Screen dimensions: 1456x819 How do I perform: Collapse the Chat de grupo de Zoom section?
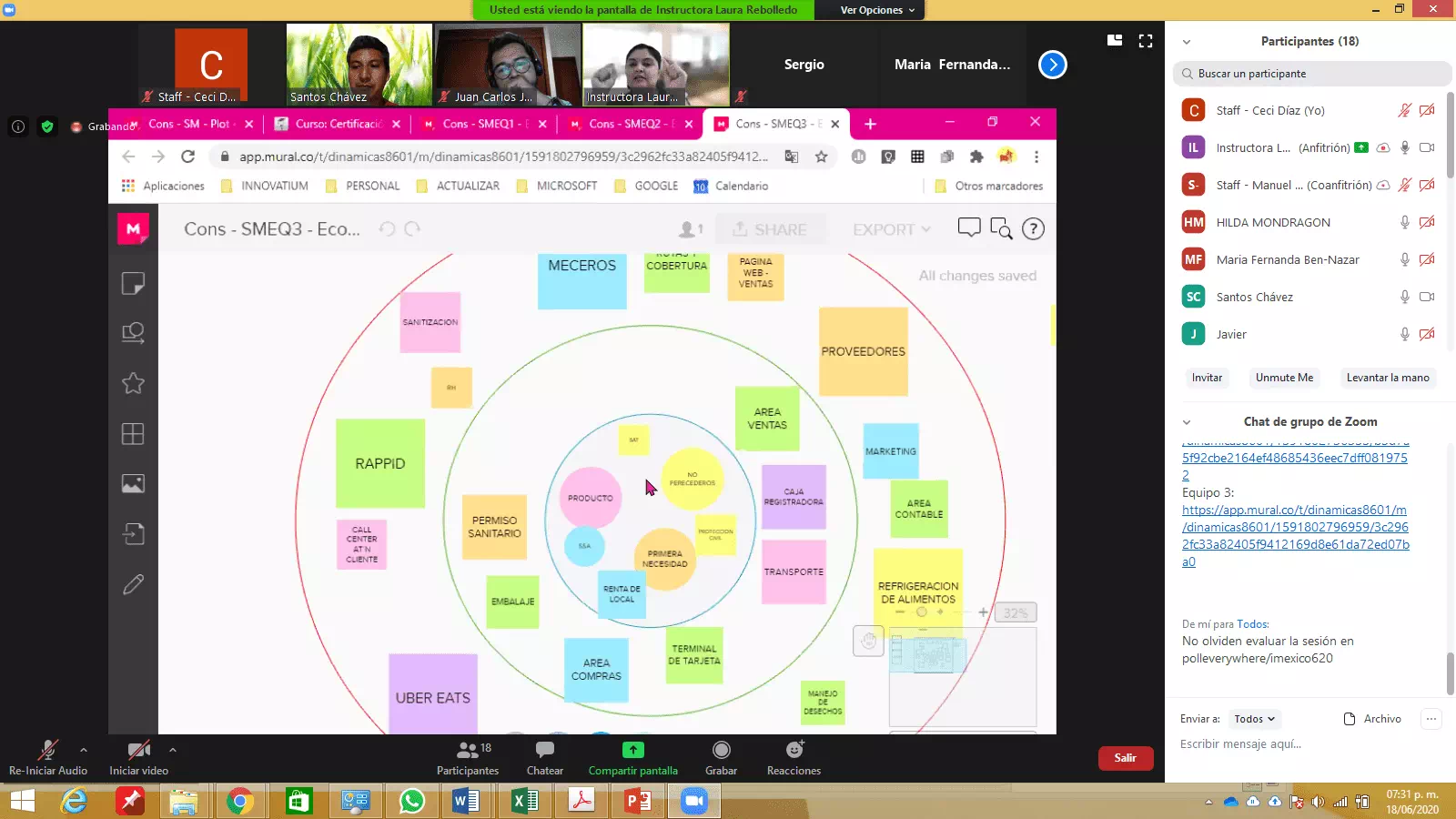tap(1187, 422)
